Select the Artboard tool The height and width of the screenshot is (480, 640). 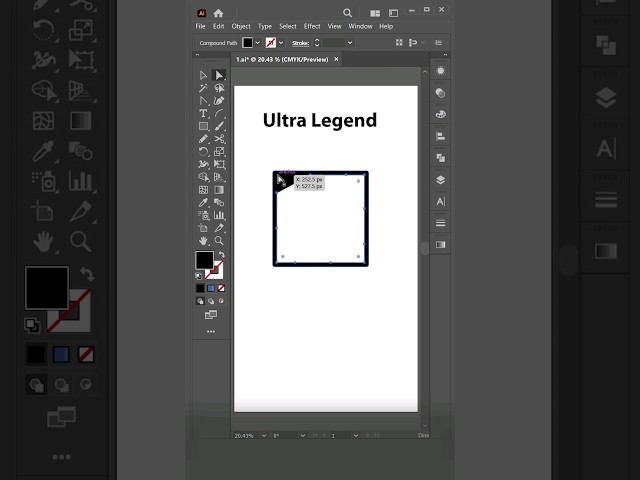(x=203, y=228)
